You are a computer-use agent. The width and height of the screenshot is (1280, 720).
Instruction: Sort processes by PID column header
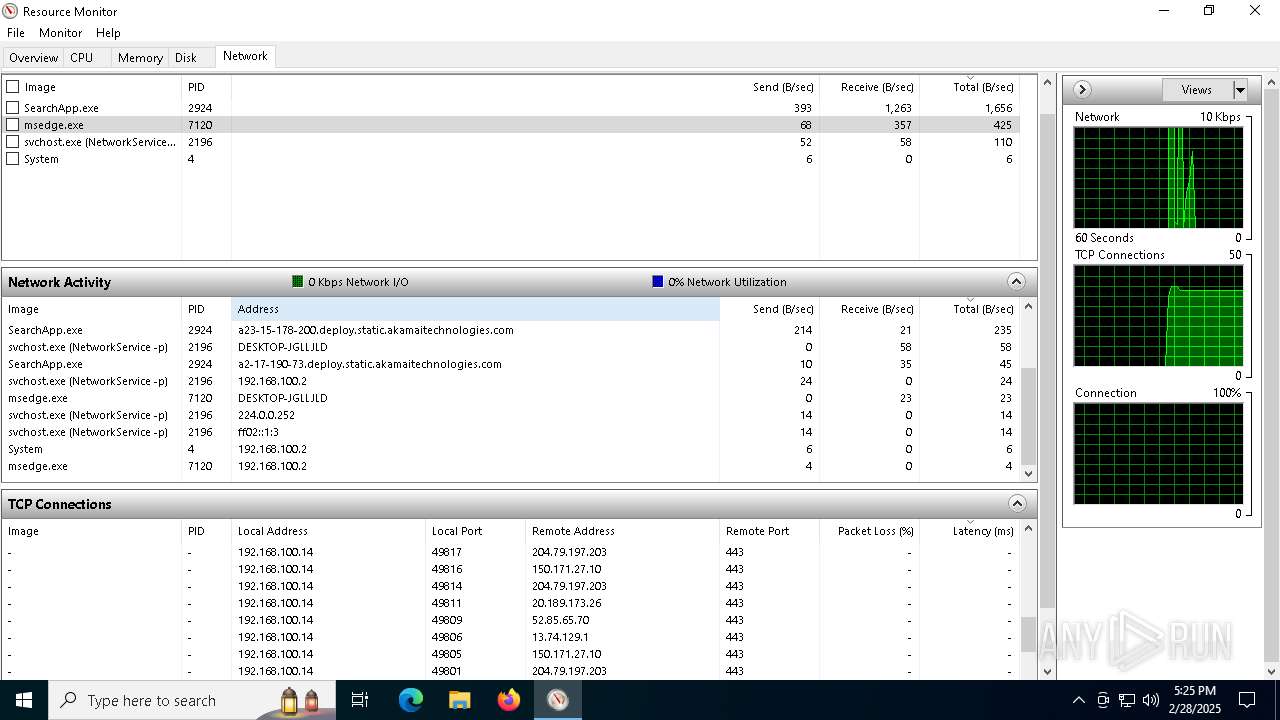coord(206,87)
